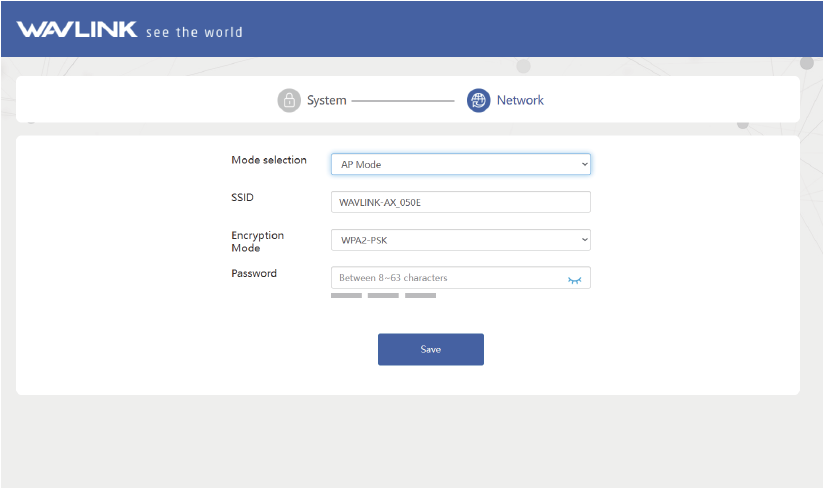This screenshot has width=824, height=490.
Task: Focus the SSID field containing WAVLINK-AX_050E
Action: point(460,202)
